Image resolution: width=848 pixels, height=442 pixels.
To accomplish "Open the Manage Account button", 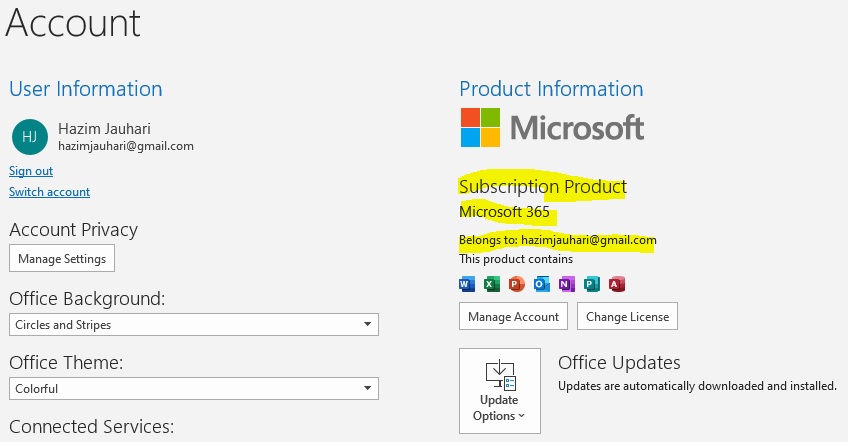I will [x=513, y=316].
